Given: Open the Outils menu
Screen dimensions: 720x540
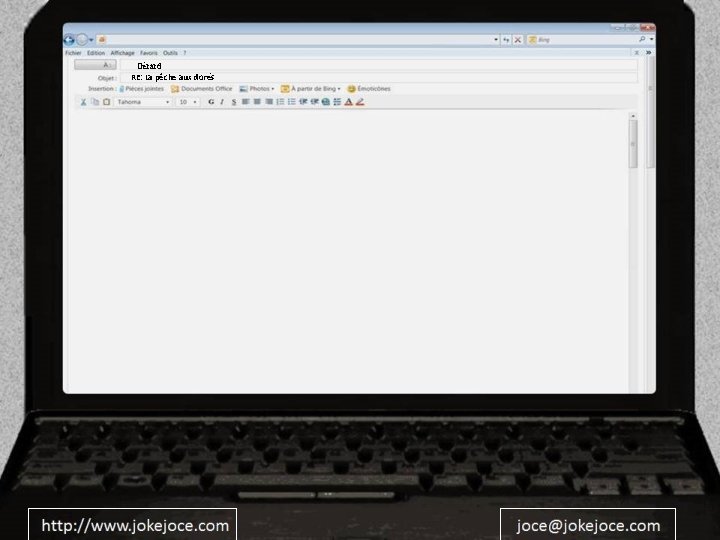Looking at the screenshot, I should pyautogui.click(x=170, y=53).
